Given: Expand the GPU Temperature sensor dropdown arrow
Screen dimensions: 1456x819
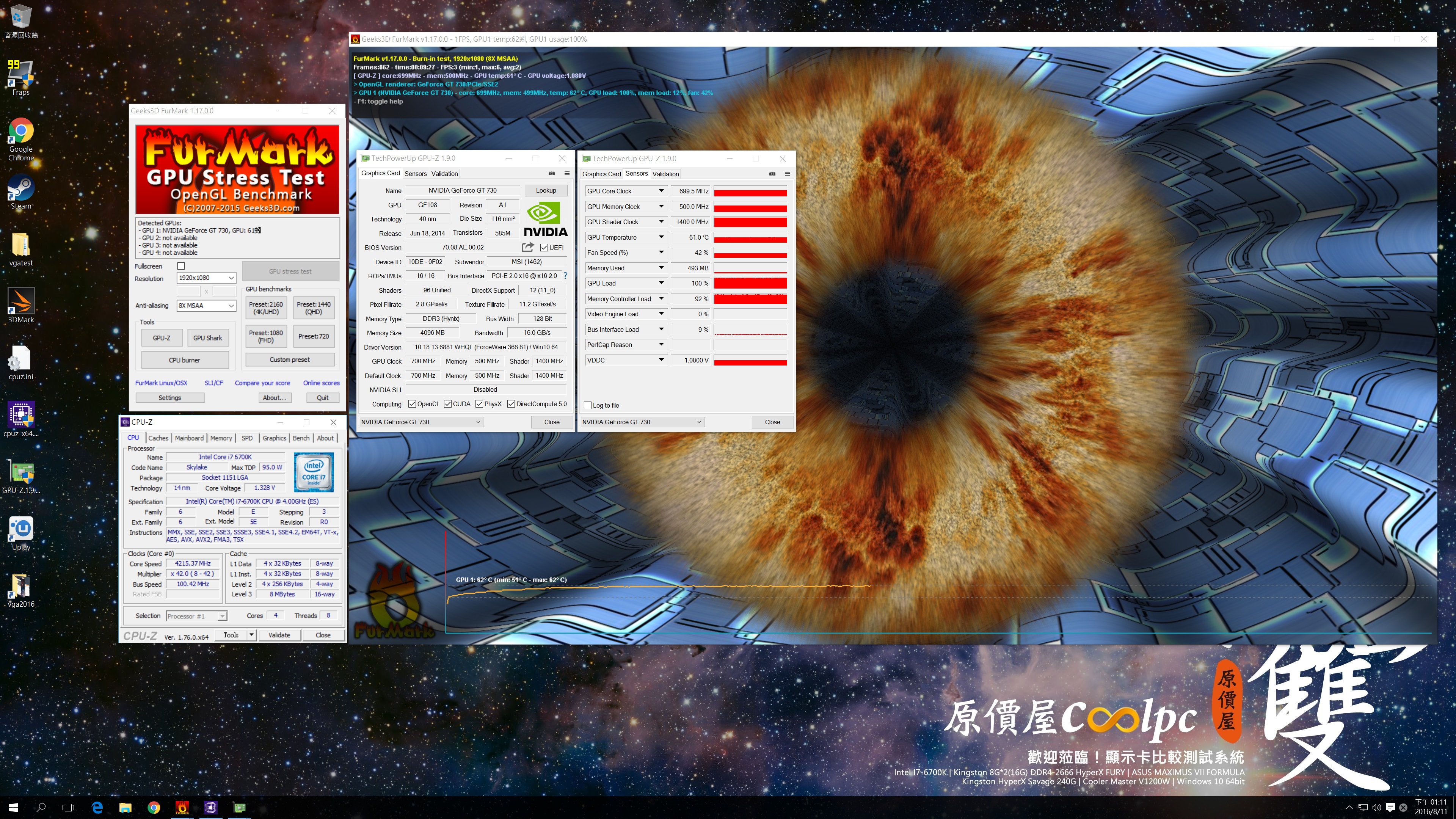Looking at the screenshot, I should [x=661, y=237].
